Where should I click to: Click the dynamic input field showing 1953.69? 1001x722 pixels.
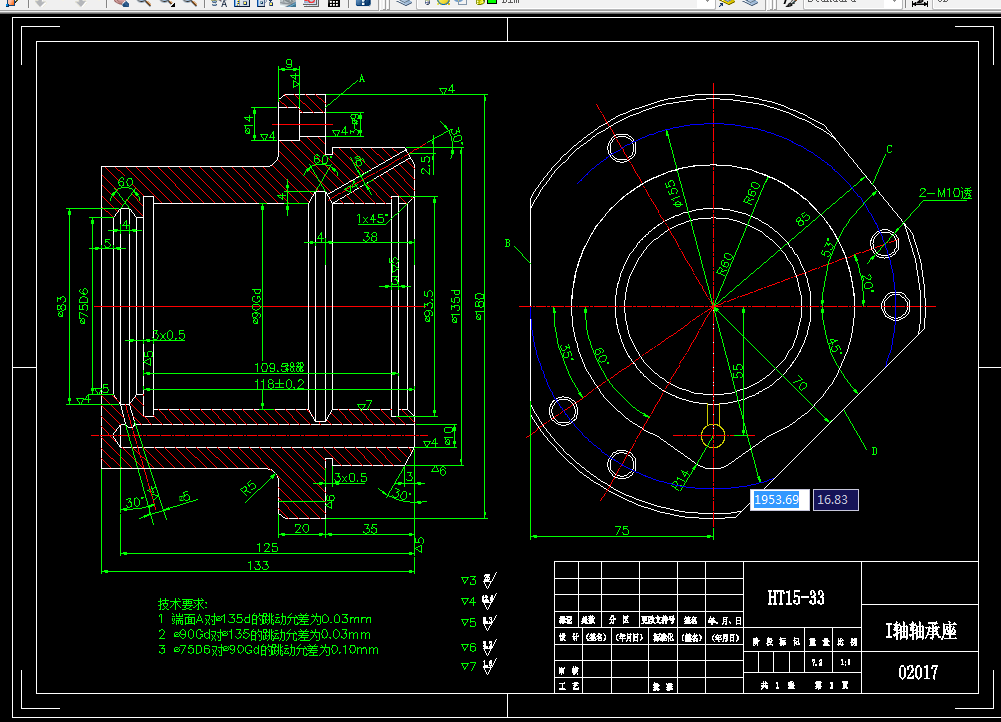pos(779,499)
